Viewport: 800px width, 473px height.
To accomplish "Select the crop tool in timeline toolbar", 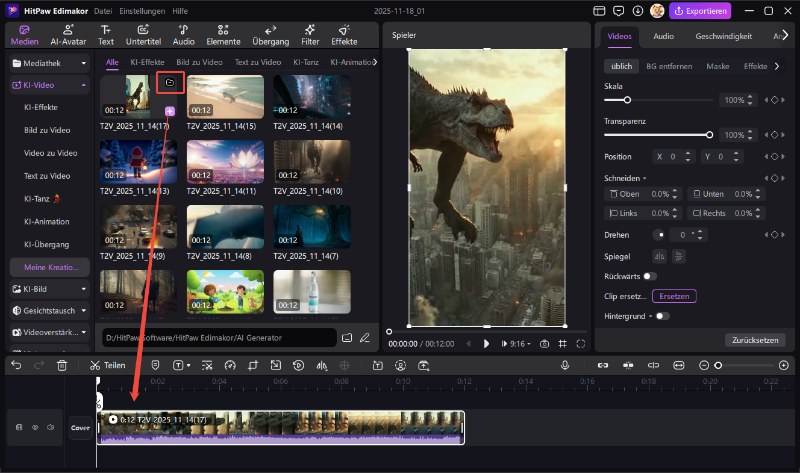I will (253, 365).
